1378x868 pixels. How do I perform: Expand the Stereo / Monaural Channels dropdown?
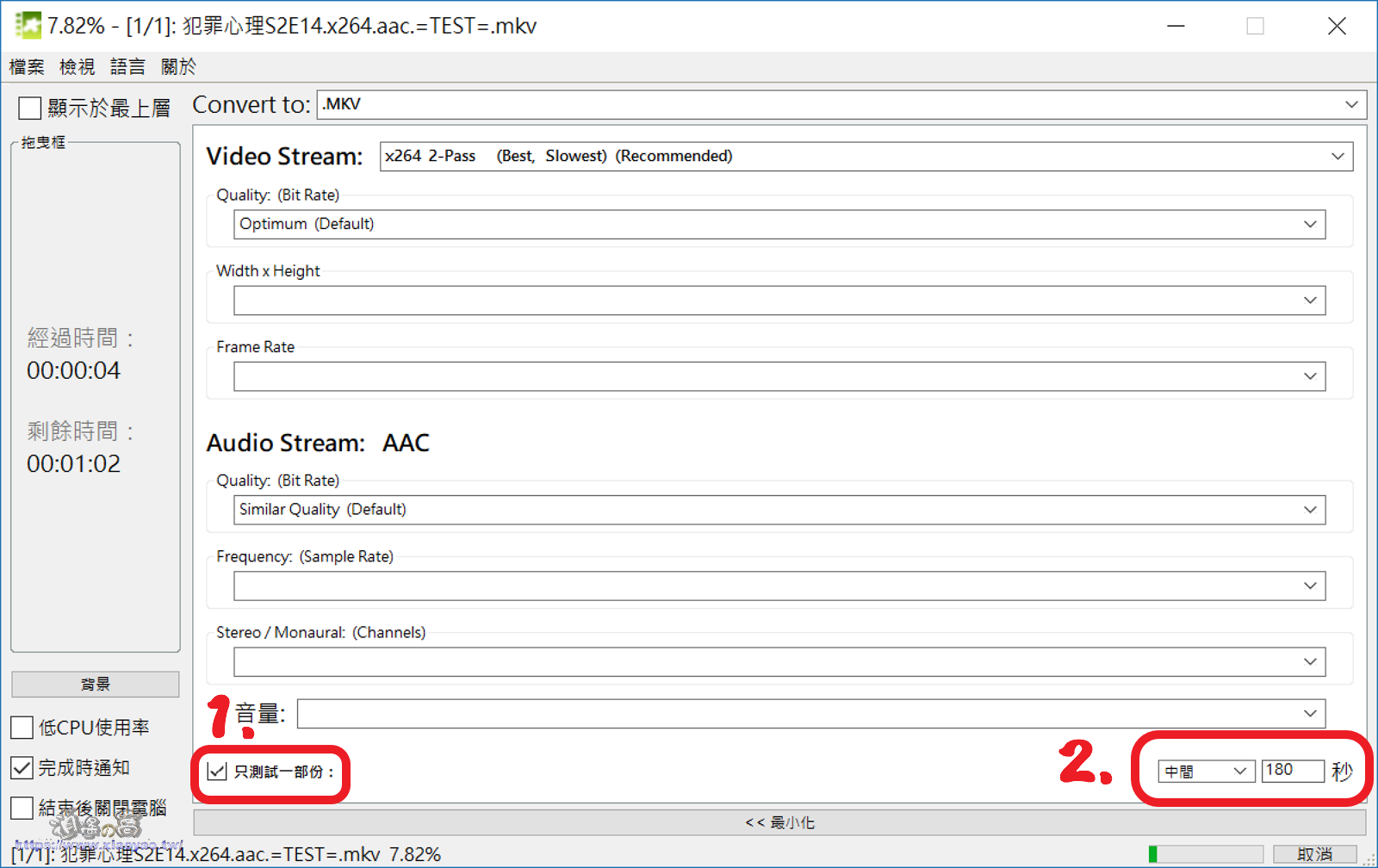click(779, 662)
